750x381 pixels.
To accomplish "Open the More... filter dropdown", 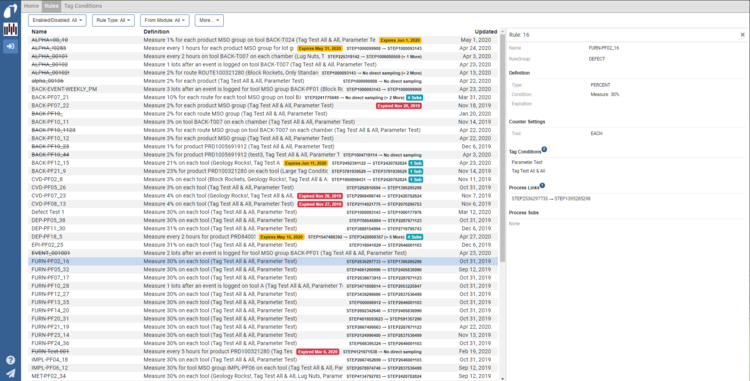I will tap(209, 21).
